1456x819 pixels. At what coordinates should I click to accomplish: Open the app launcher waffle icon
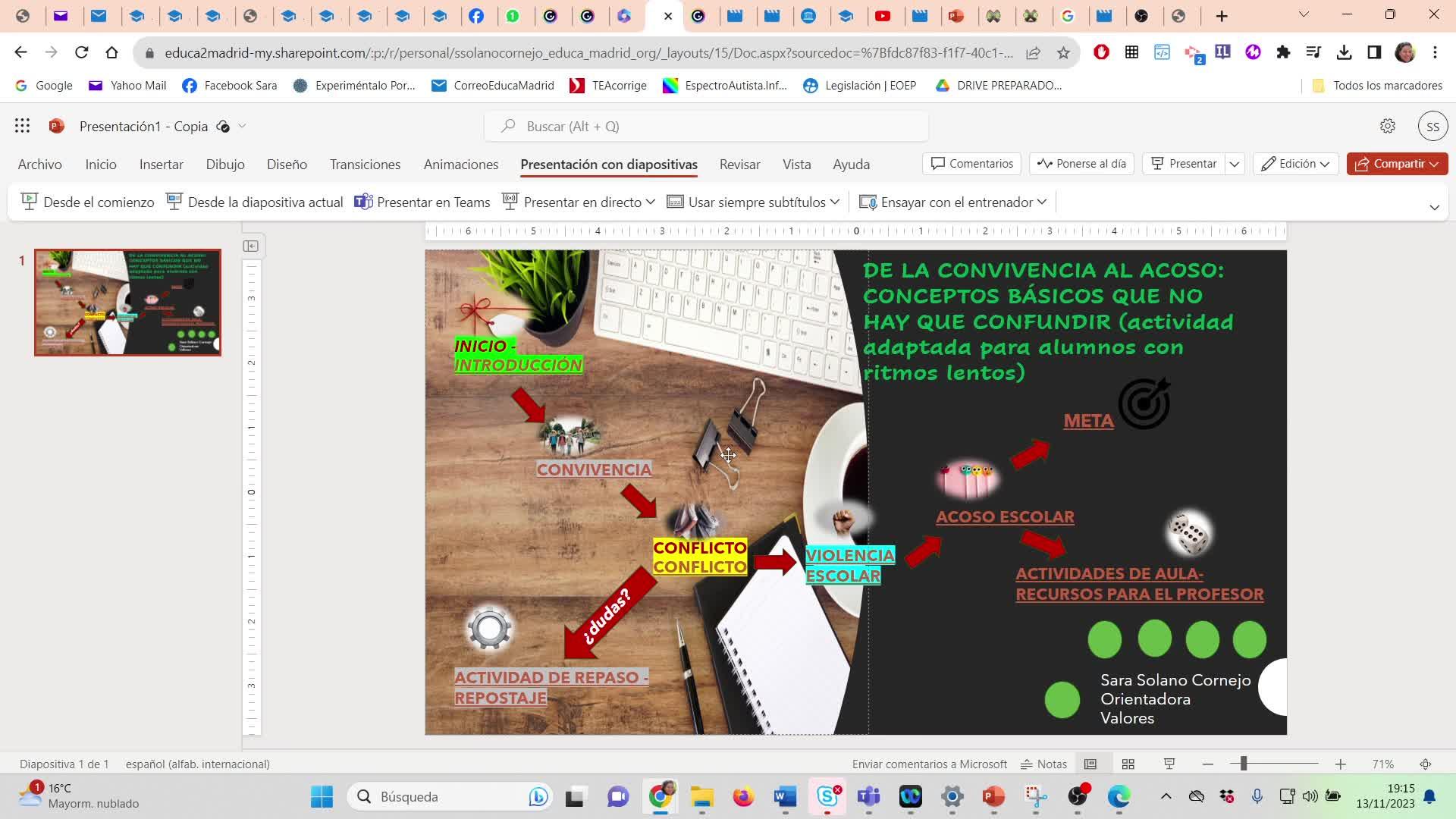(22, 126)
